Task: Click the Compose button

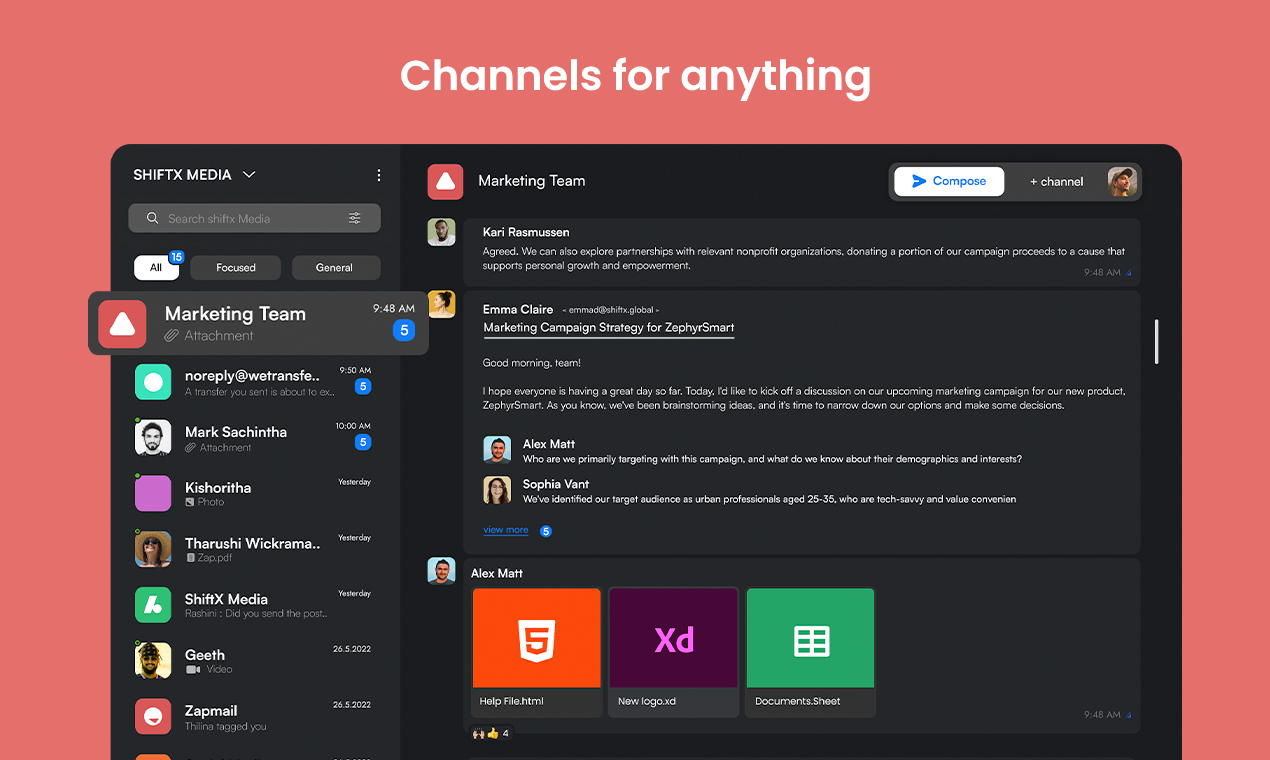Action: click(x=948, y=181)
